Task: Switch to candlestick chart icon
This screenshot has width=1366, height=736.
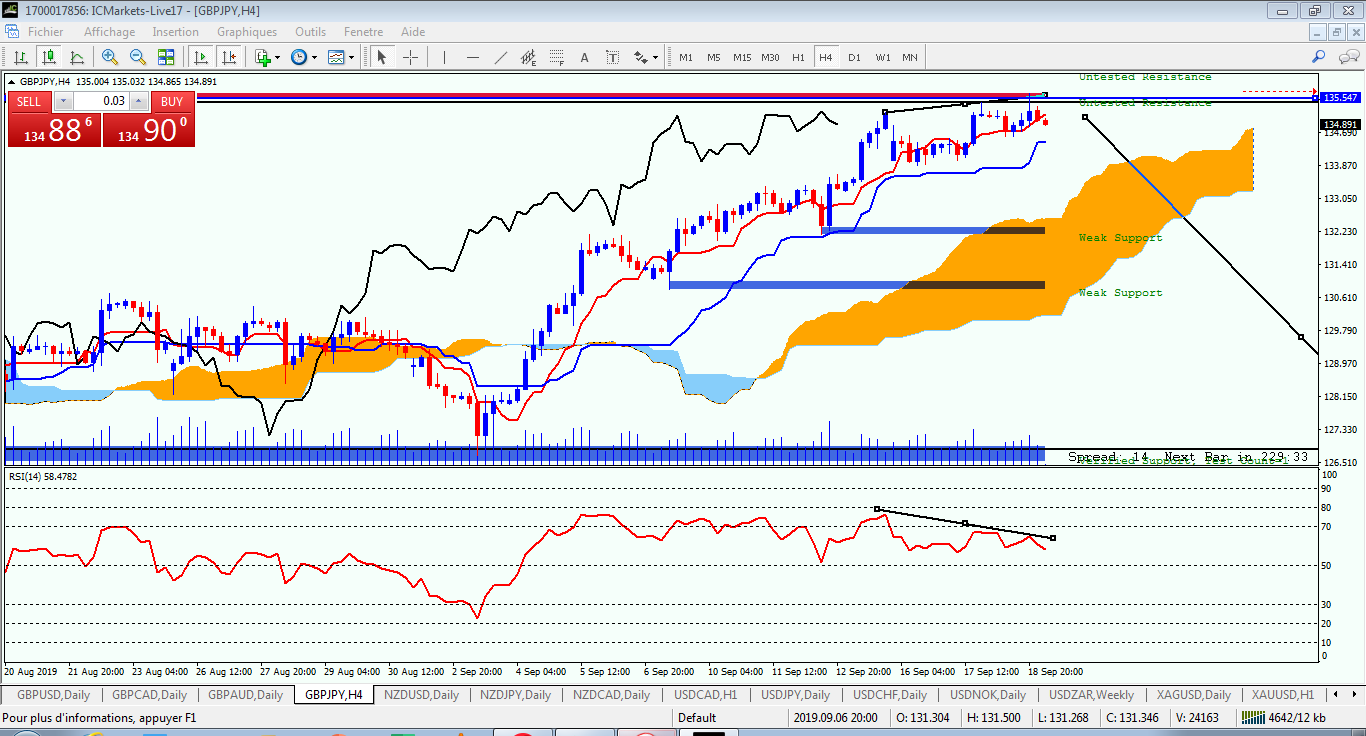Action: (x=48, y=57)
